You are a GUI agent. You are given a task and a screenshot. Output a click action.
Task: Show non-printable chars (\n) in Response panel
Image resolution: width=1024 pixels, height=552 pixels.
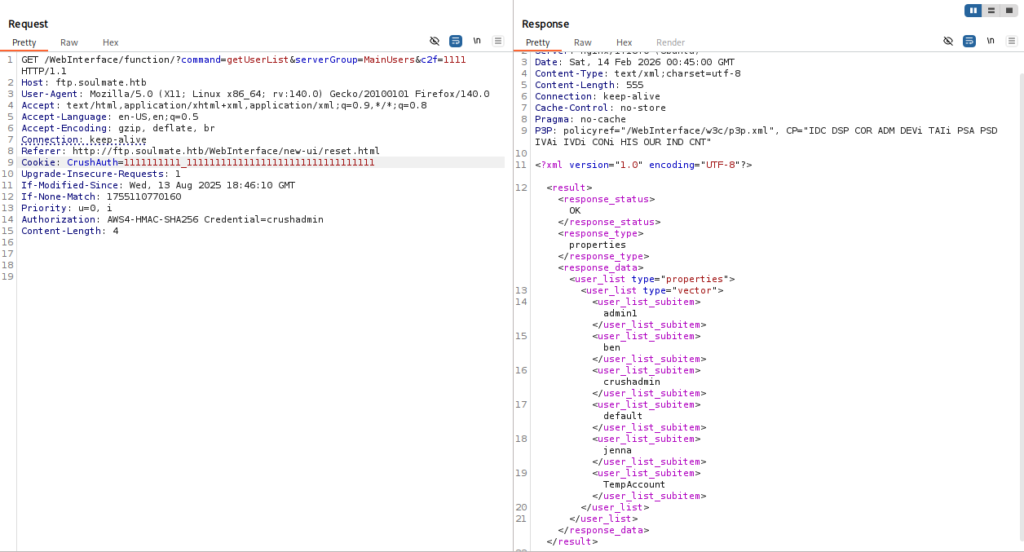pyautogui.click(x=990, y=41)
